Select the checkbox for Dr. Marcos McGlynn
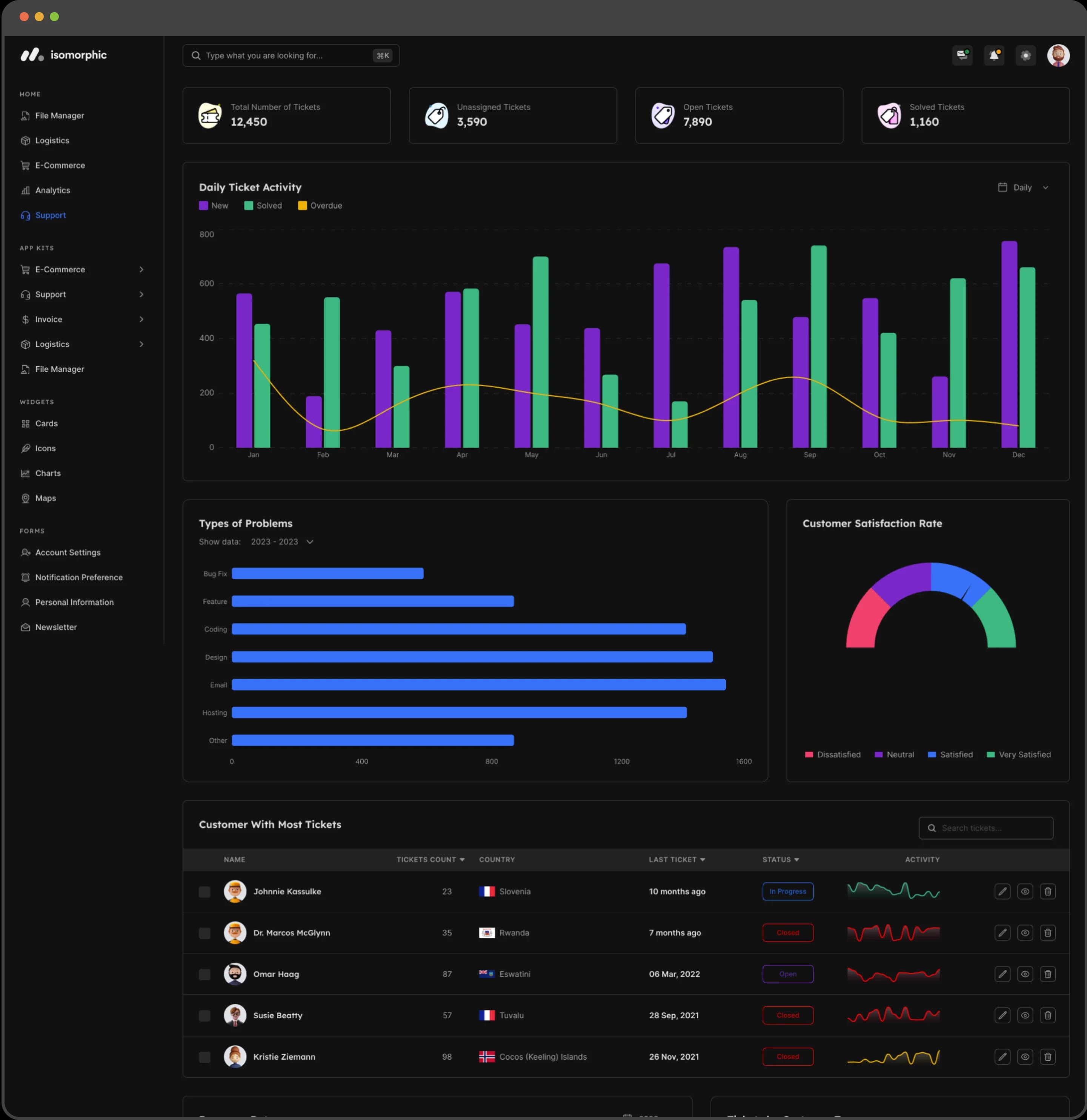 coord(204,933)
